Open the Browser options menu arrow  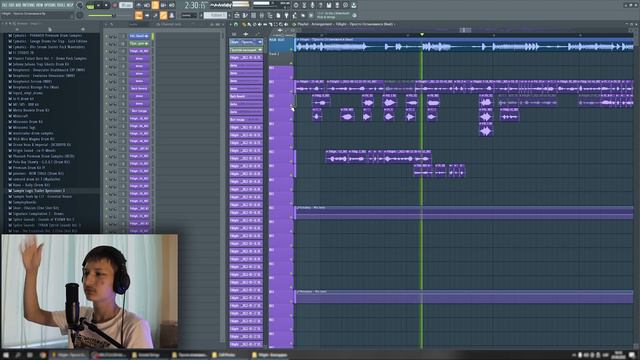[x=3, y=24]
